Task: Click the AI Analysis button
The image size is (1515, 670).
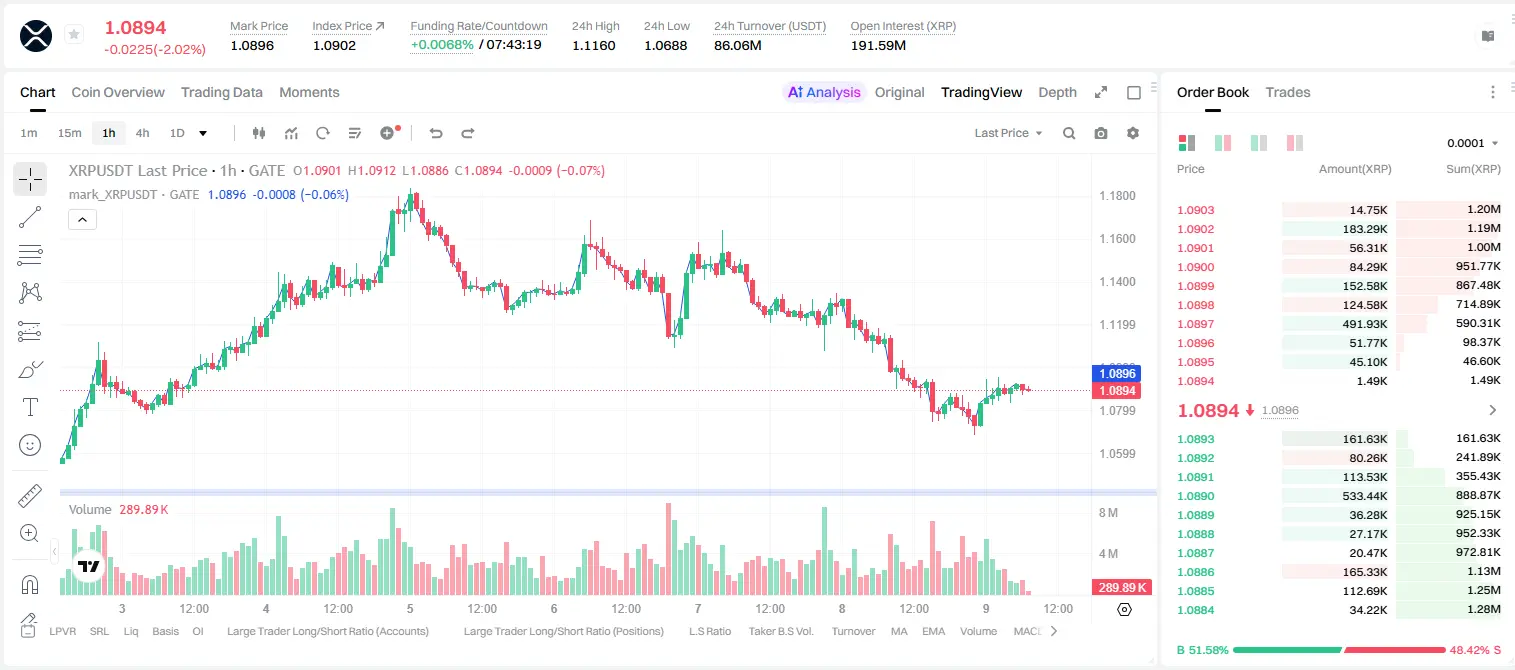Action: coord(824,92)
